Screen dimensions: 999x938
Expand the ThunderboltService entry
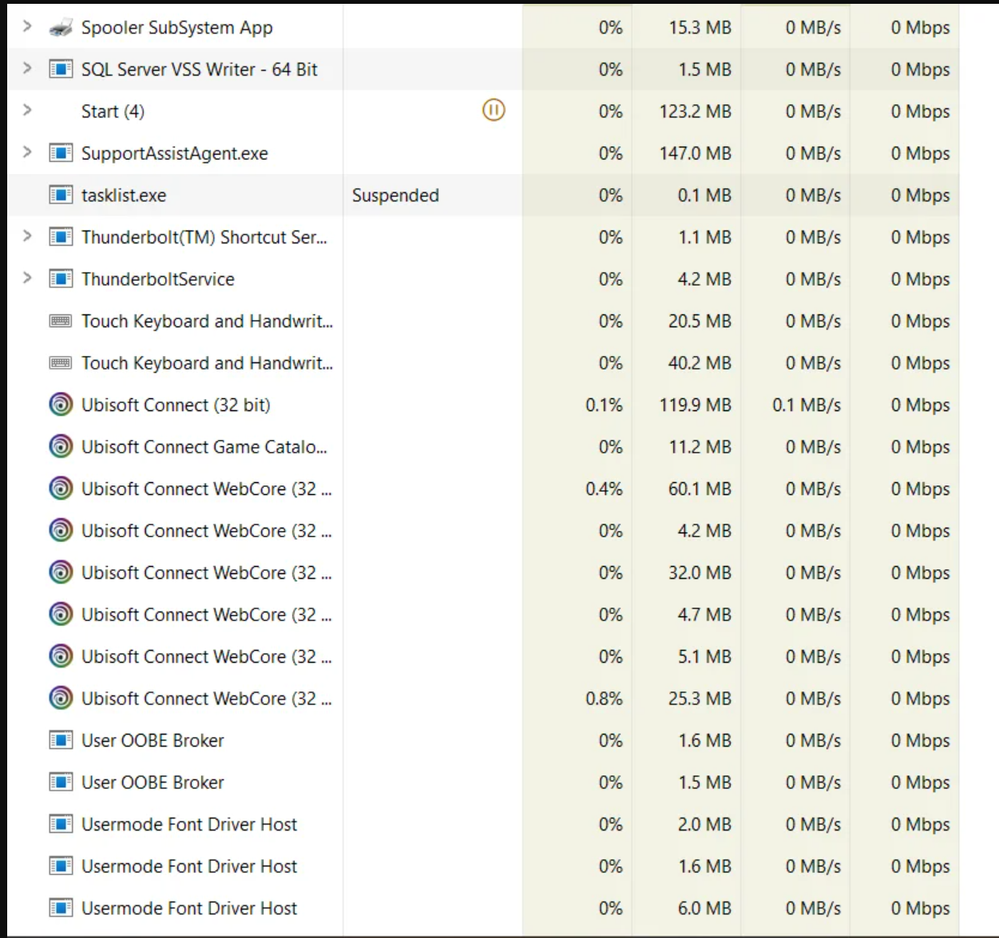27,279
